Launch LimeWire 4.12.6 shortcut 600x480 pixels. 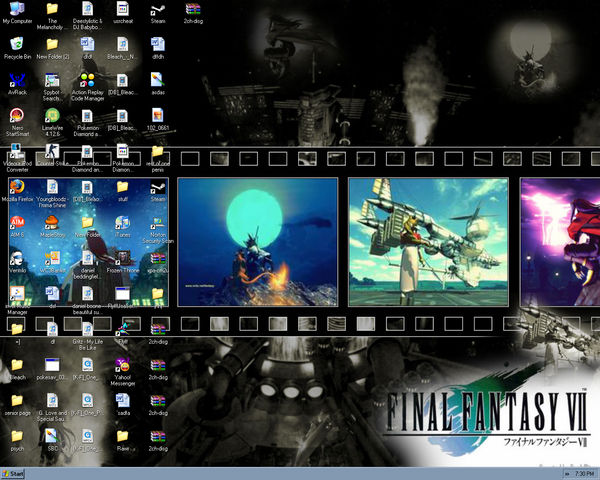coord(52,122)
